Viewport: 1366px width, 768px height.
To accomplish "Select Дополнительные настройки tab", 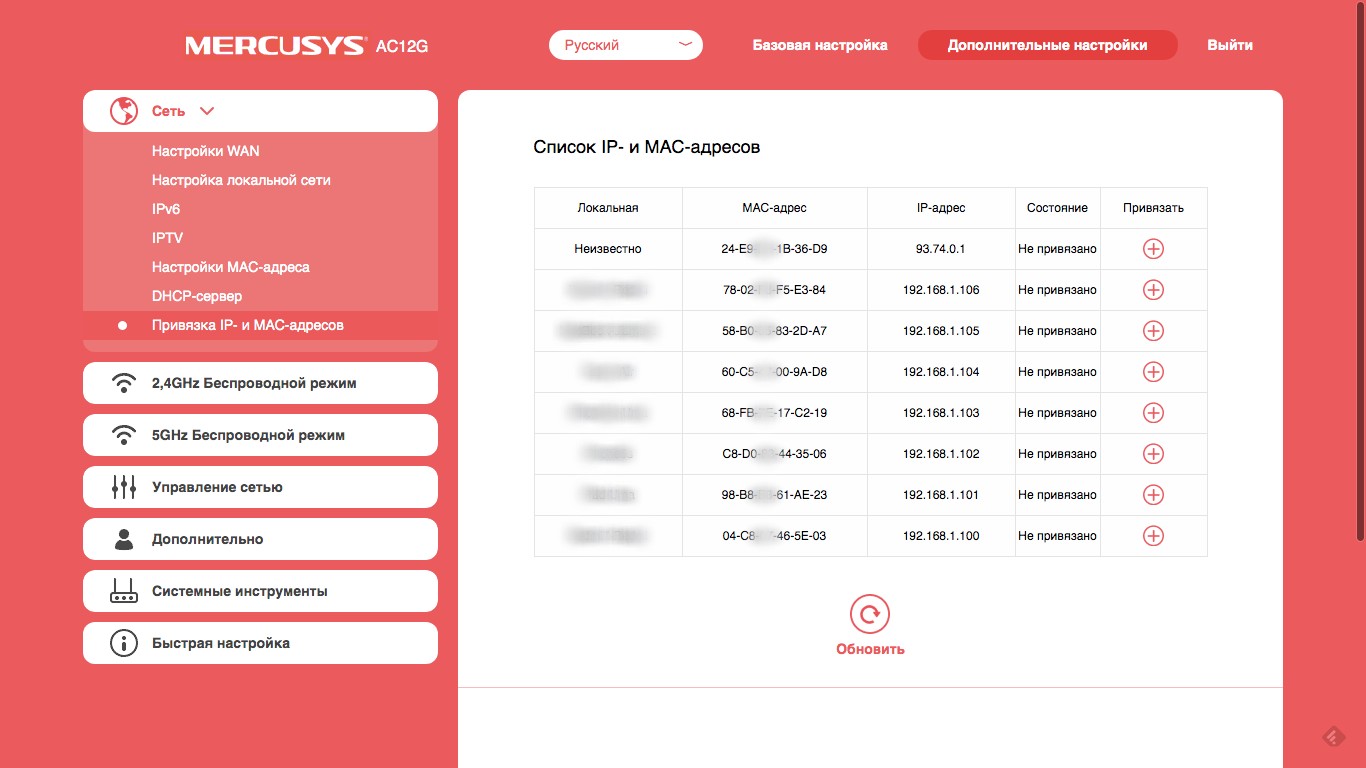I will pos(1047,45).
